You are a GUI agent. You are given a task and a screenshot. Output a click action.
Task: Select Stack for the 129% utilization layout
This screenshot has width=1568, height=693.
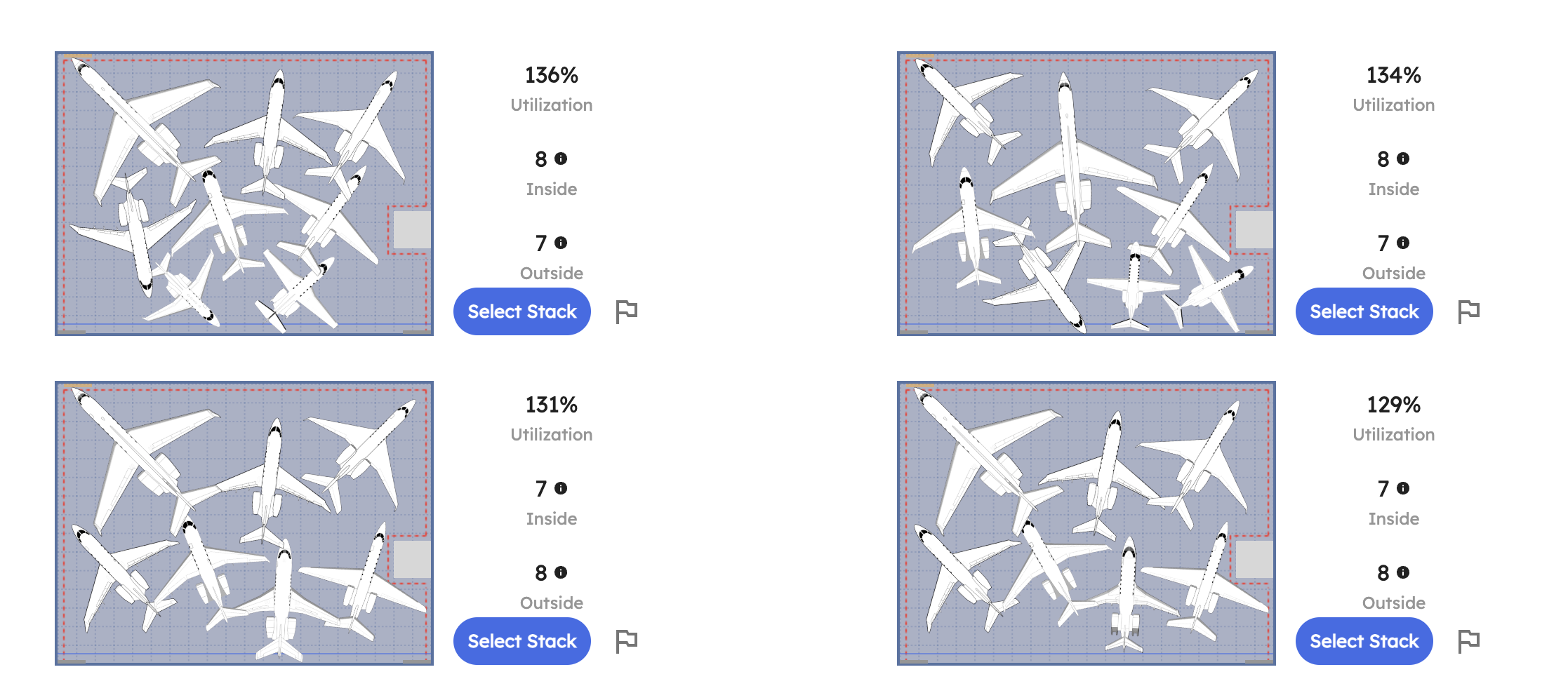pyautogui.click(x=1364, y=640)
